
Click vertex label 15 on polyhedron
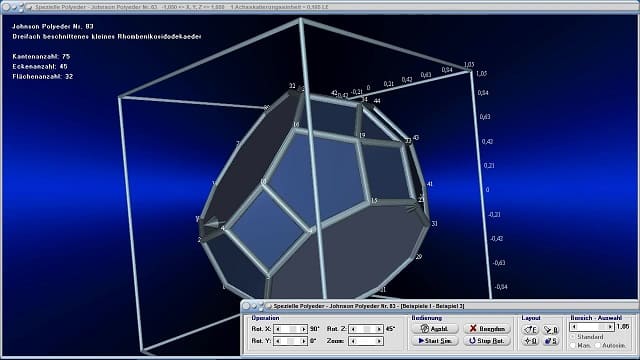pos(374,201)
